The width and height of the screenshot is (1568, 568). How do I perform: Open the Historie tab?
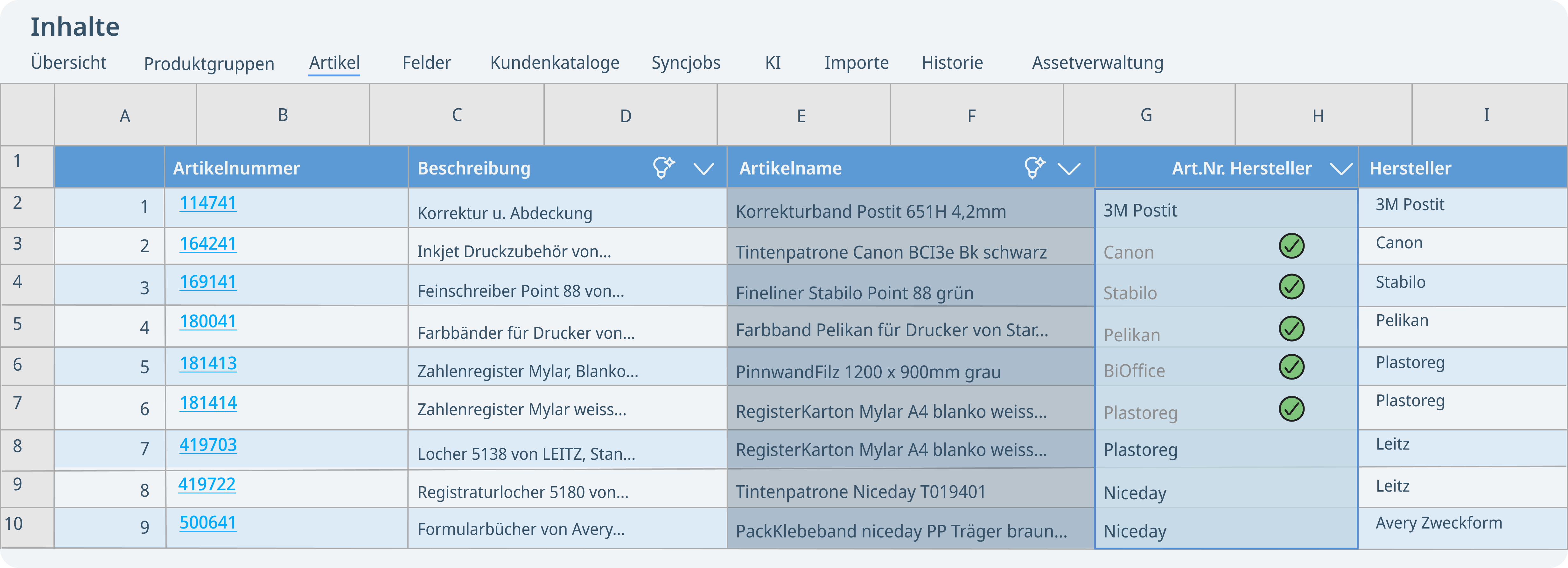tap(952, 63)
